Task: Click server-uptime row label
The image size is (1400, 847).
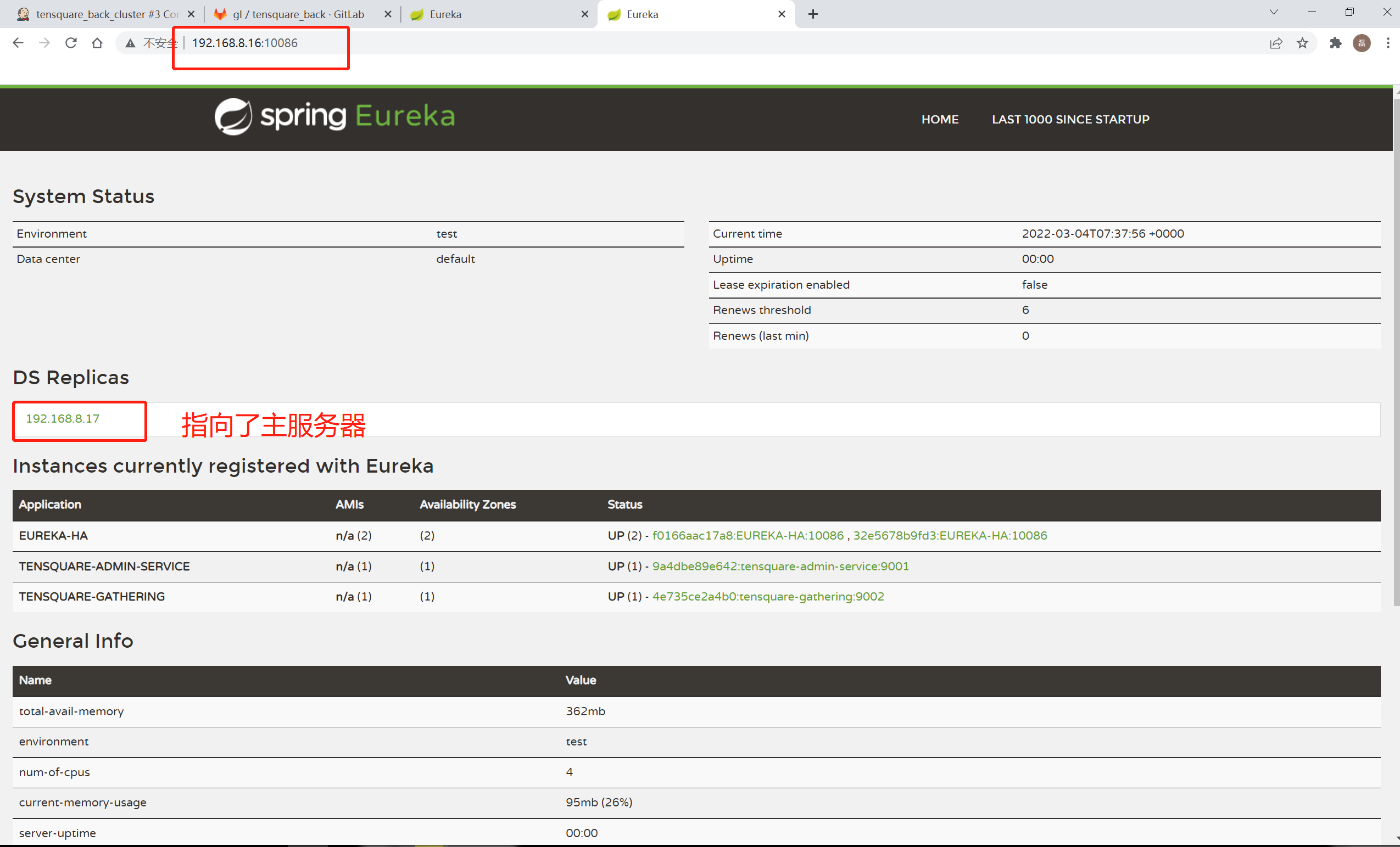Action: click(57, 833)
